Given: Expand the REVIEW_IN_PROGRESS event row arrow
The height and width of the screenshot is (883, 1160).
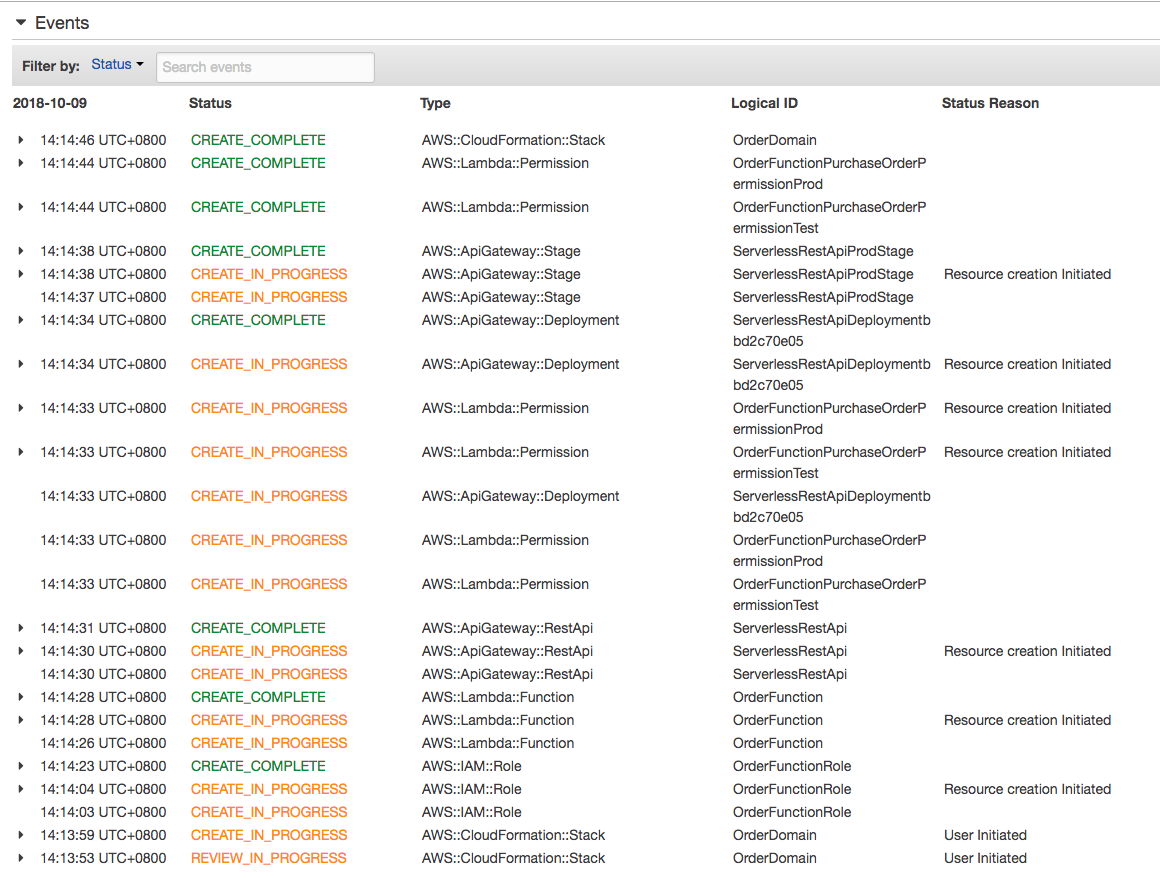Looking at the screenshot, I should [x=20, y=859].
